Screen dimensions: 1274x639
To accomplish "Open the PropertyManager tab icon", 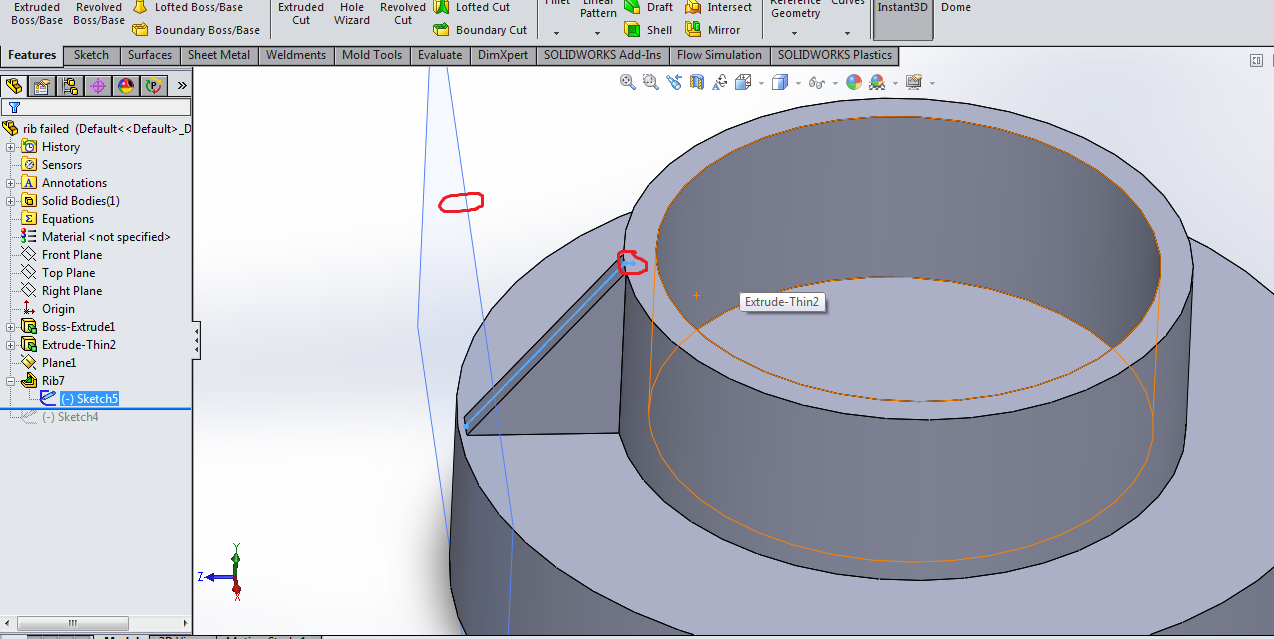I will point(41,86).
